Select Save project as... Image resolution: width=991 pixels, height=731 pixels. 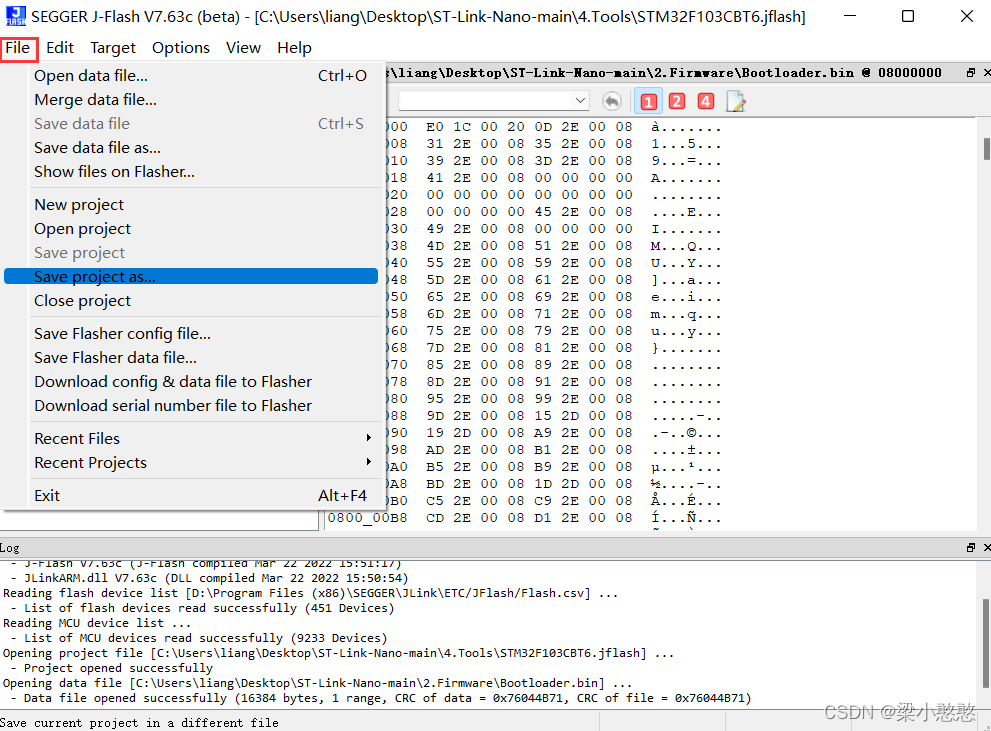[x=191, y=277]
